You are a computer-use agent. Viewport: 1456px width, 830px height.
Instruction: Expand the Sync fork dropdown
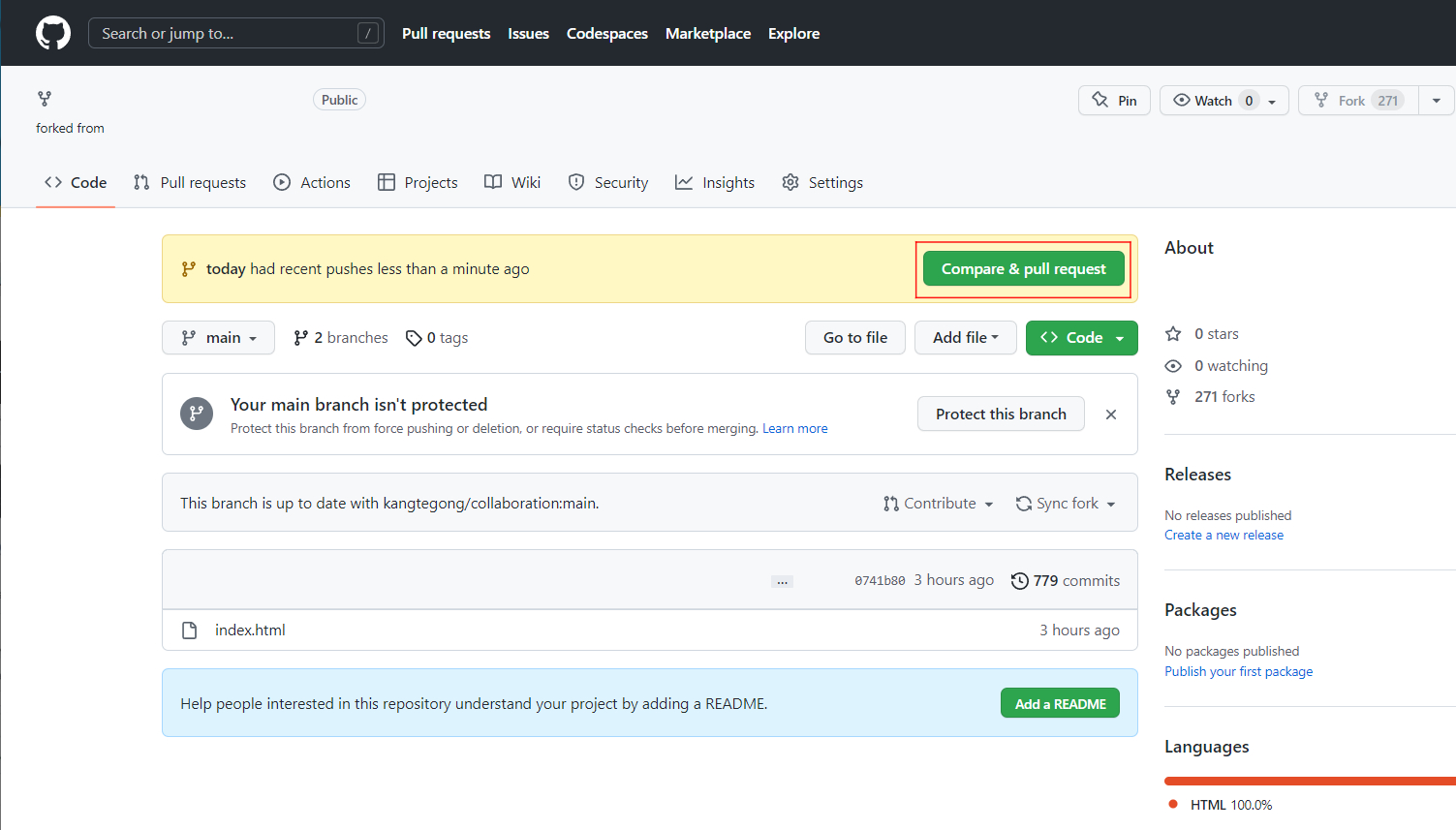[x=1066, y=504]
